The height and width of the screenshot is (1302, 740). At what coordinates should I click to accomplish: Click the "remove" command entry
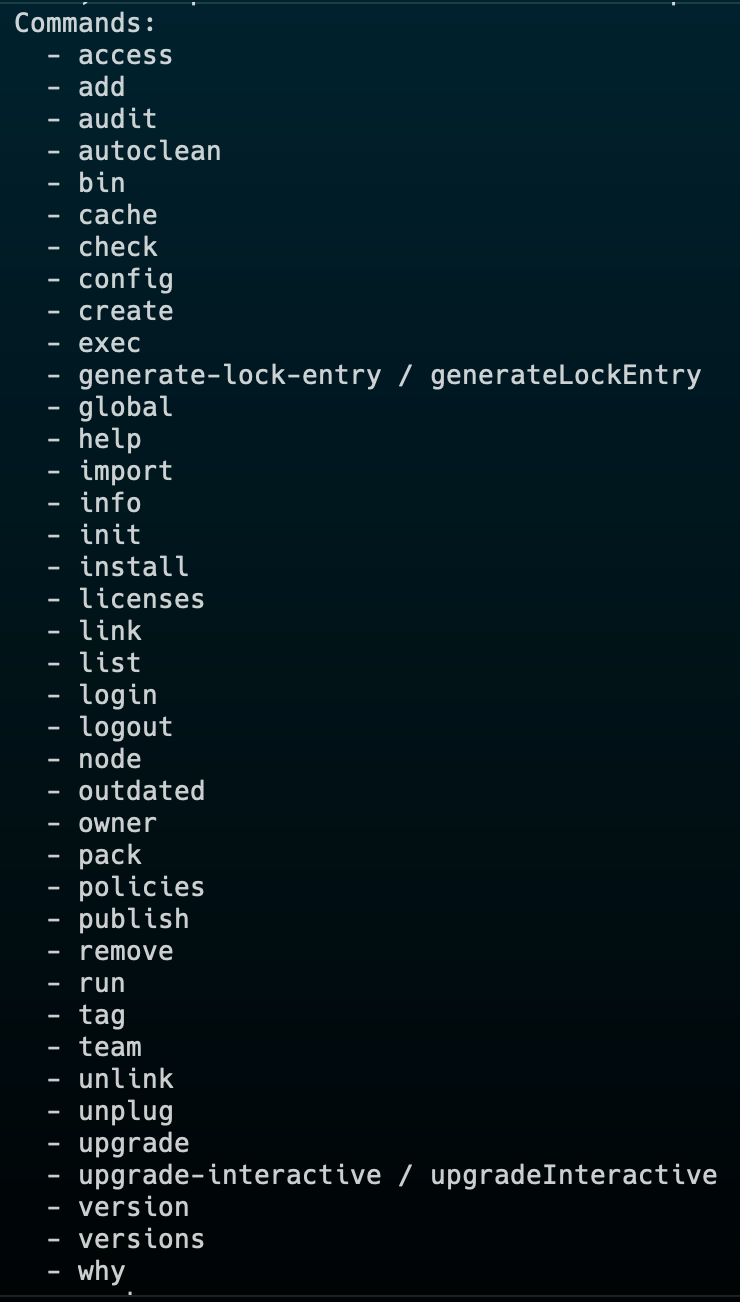(x=125, y=951)
